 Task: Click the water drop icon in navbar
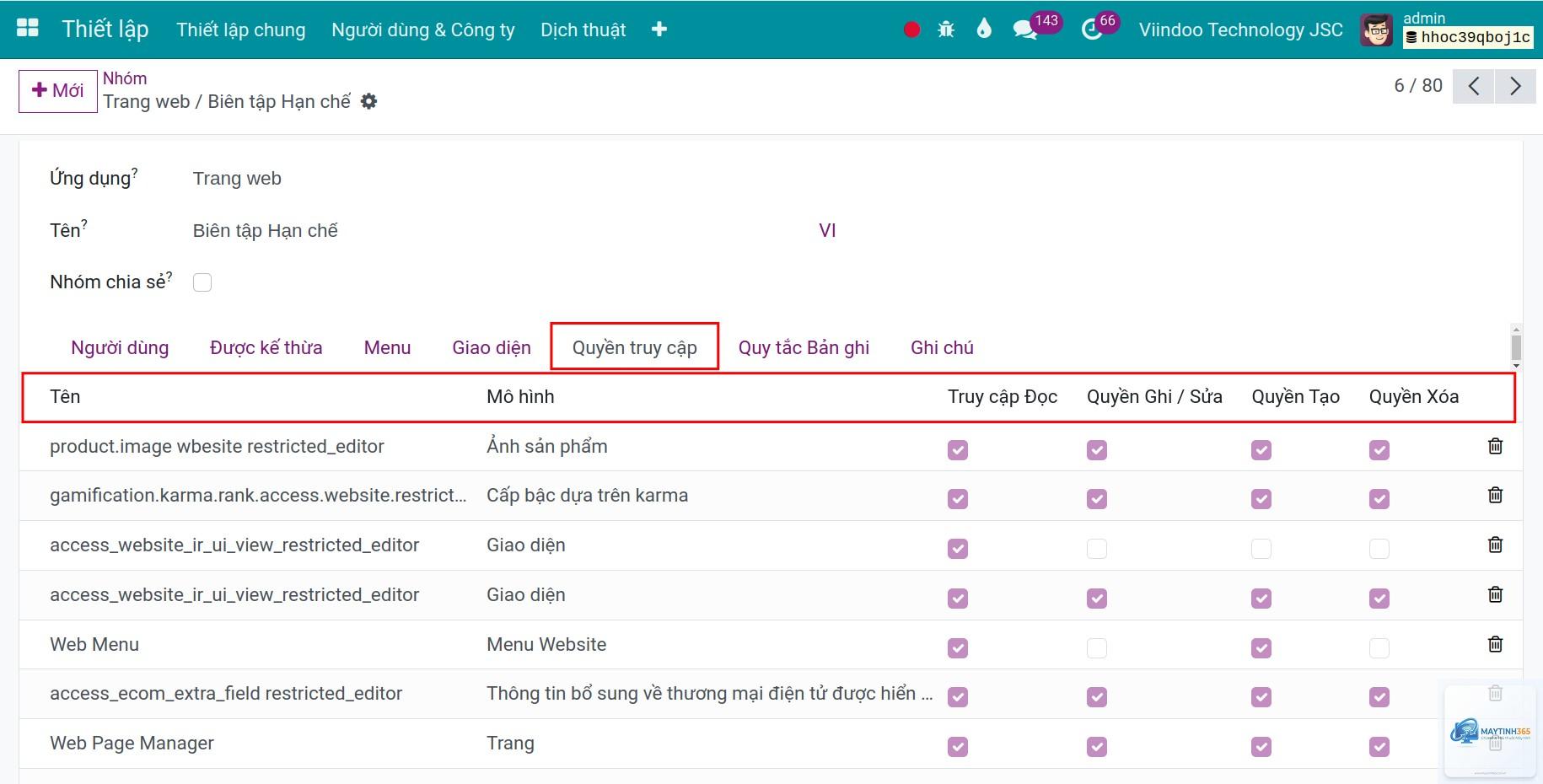[x=984, y=30]
